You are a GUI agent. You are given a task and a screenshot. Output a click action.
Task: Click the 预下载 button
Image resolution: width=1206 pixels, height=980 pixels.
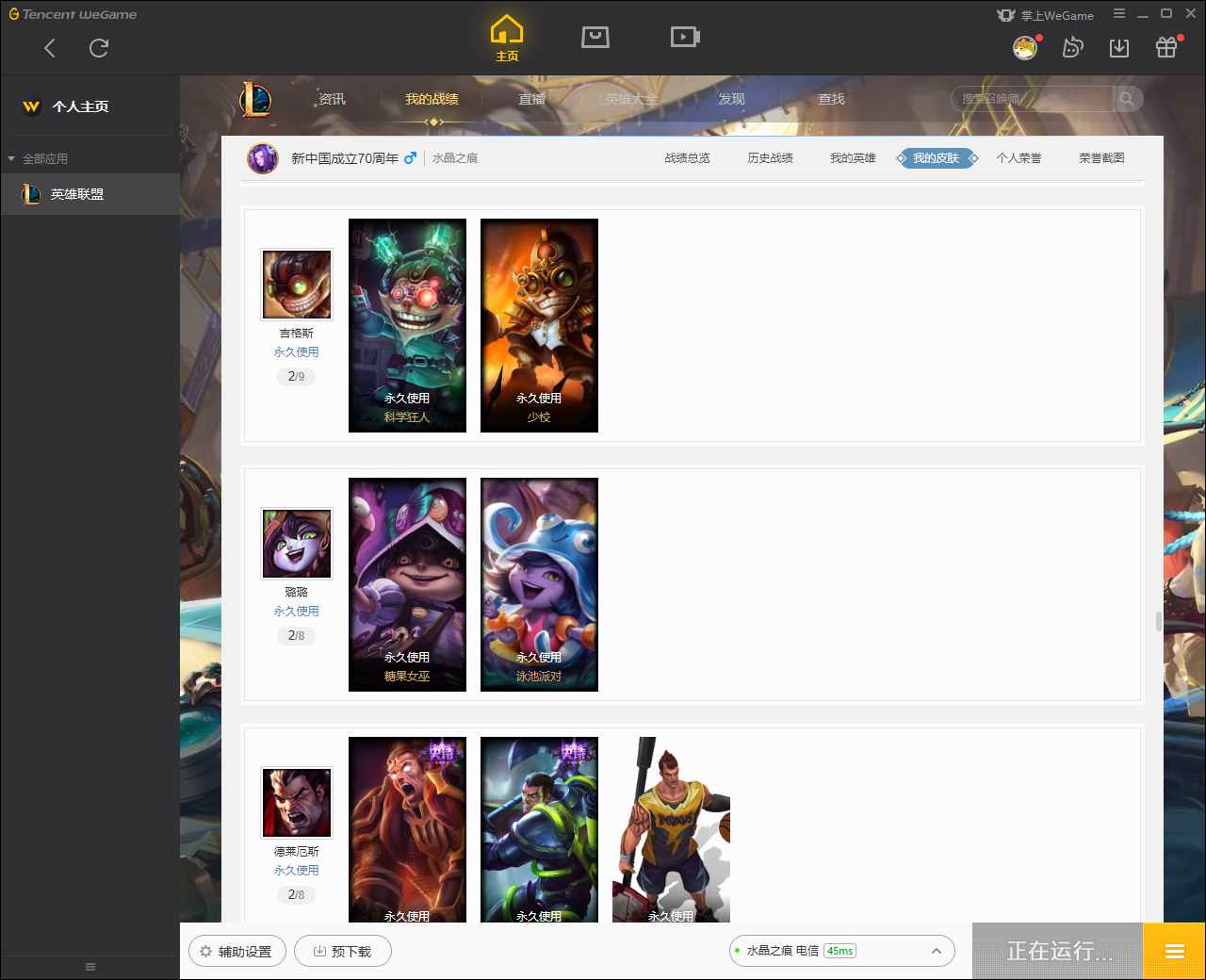coord(343,952)
